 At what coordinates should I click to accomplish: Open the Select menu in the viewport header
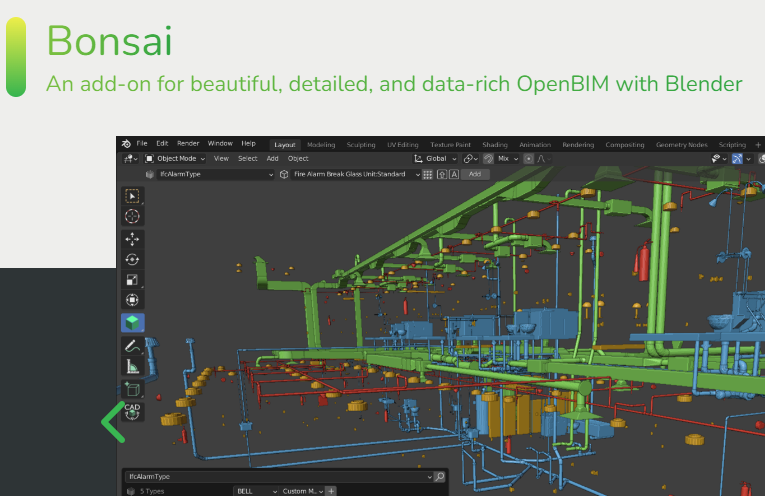point(247,159)
